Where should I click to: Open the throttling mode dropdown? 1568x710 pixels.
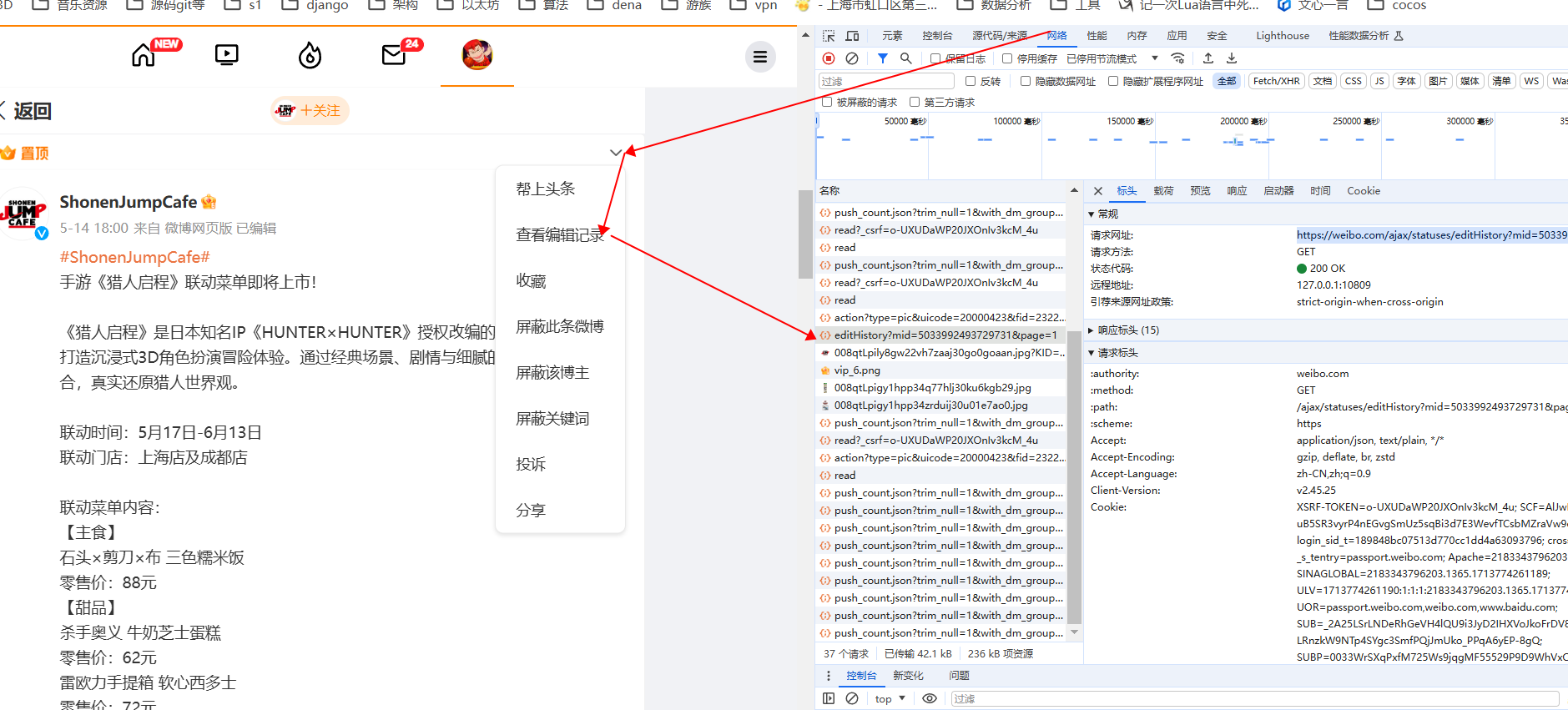pos(1112,58)
